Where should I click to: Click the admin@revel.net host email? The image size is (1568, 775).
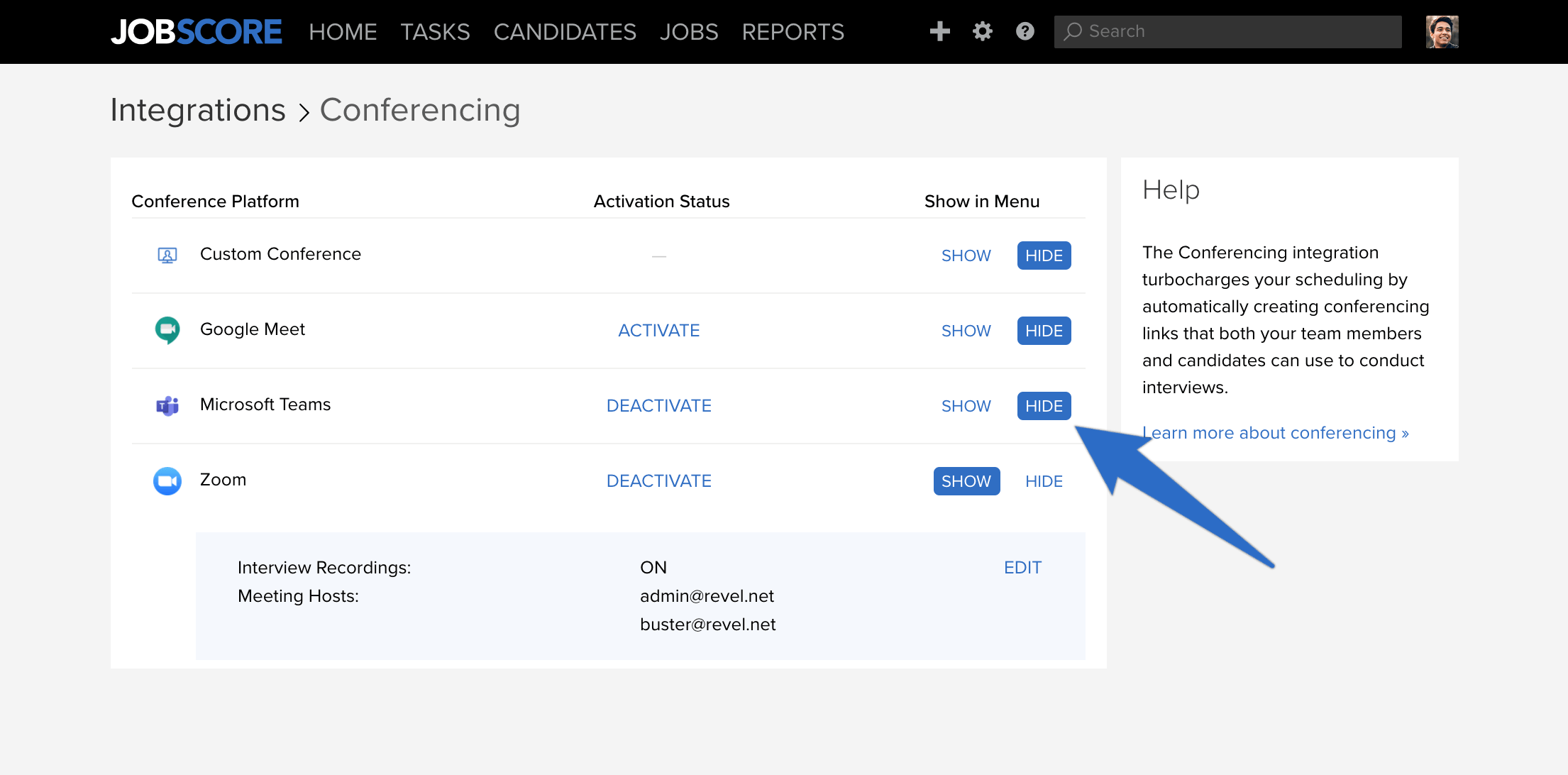coord(707,596)
